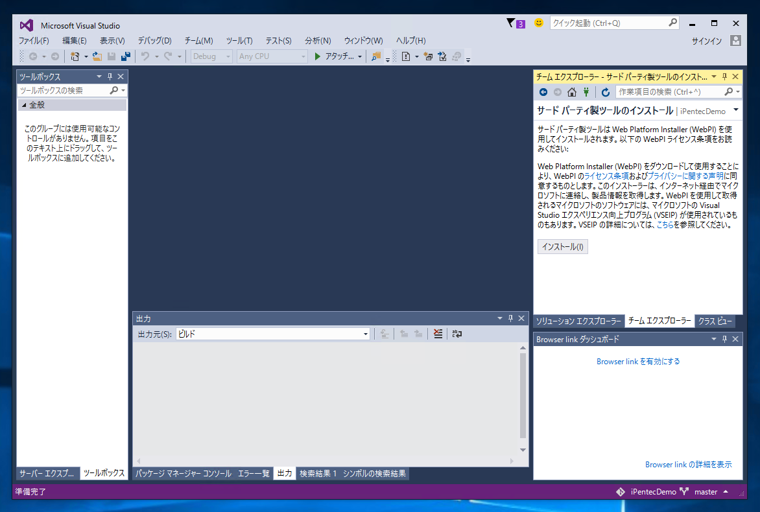The height and width of the screenshot is (512, 760).
Task: Collapse the 全般 toolbox group
Action: click(x=25, y=105)
